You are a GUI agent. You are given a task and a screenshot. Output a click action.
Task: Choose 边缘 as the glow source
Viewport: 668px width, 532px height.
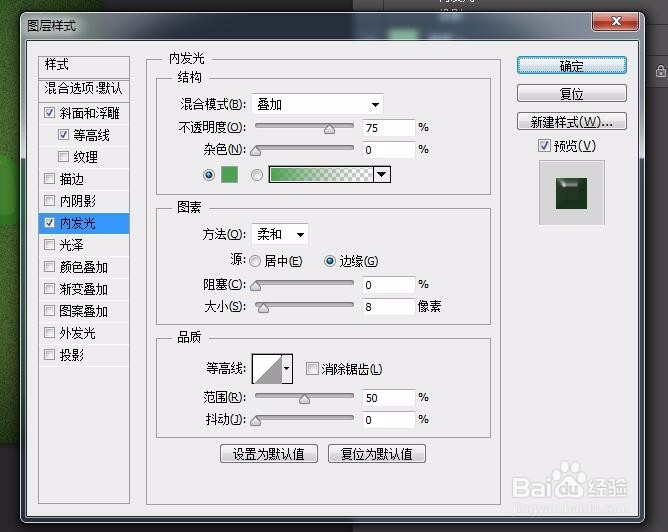(330, 261)
